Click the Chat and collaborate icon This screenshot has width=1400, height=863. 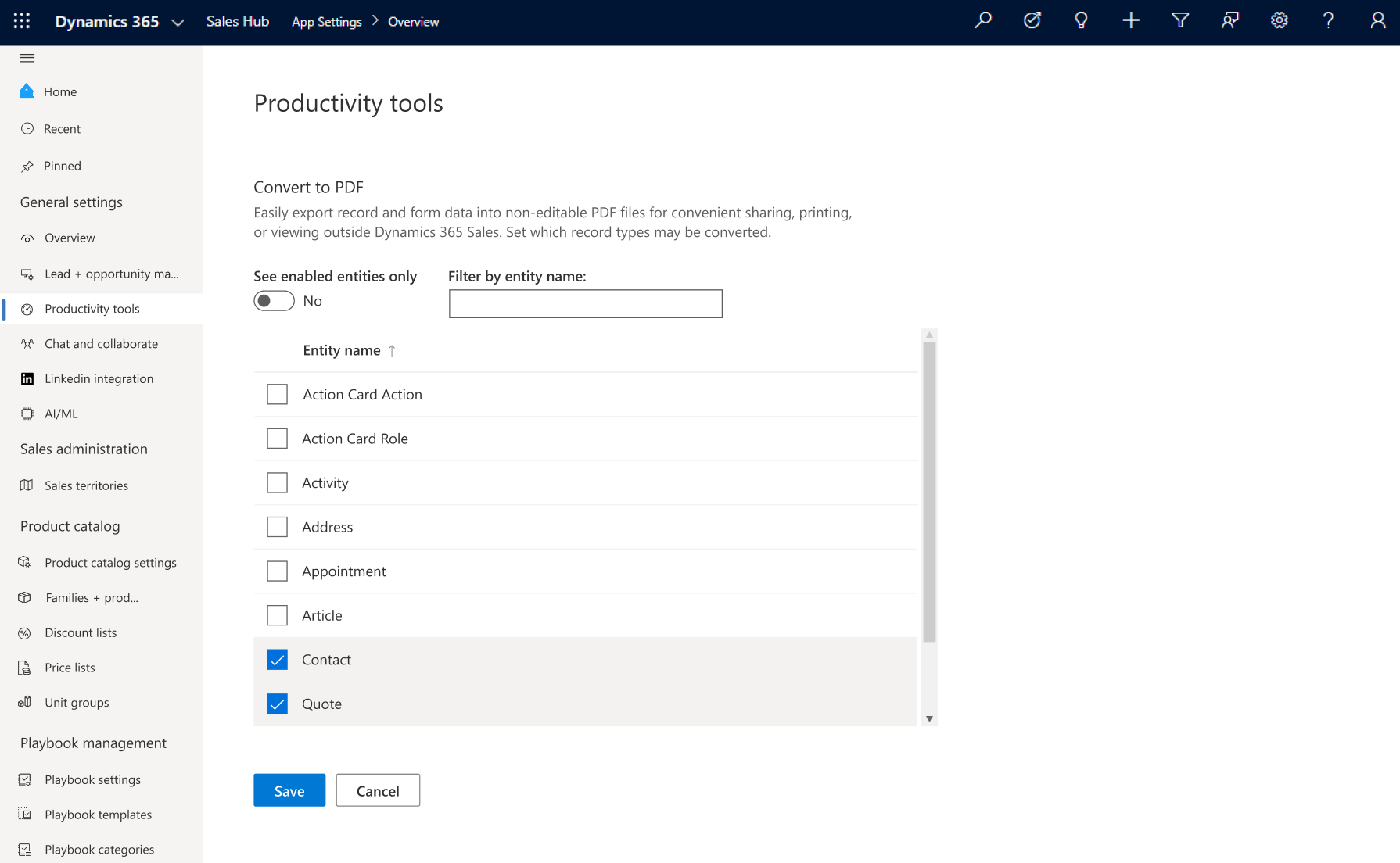click(27, 343)
